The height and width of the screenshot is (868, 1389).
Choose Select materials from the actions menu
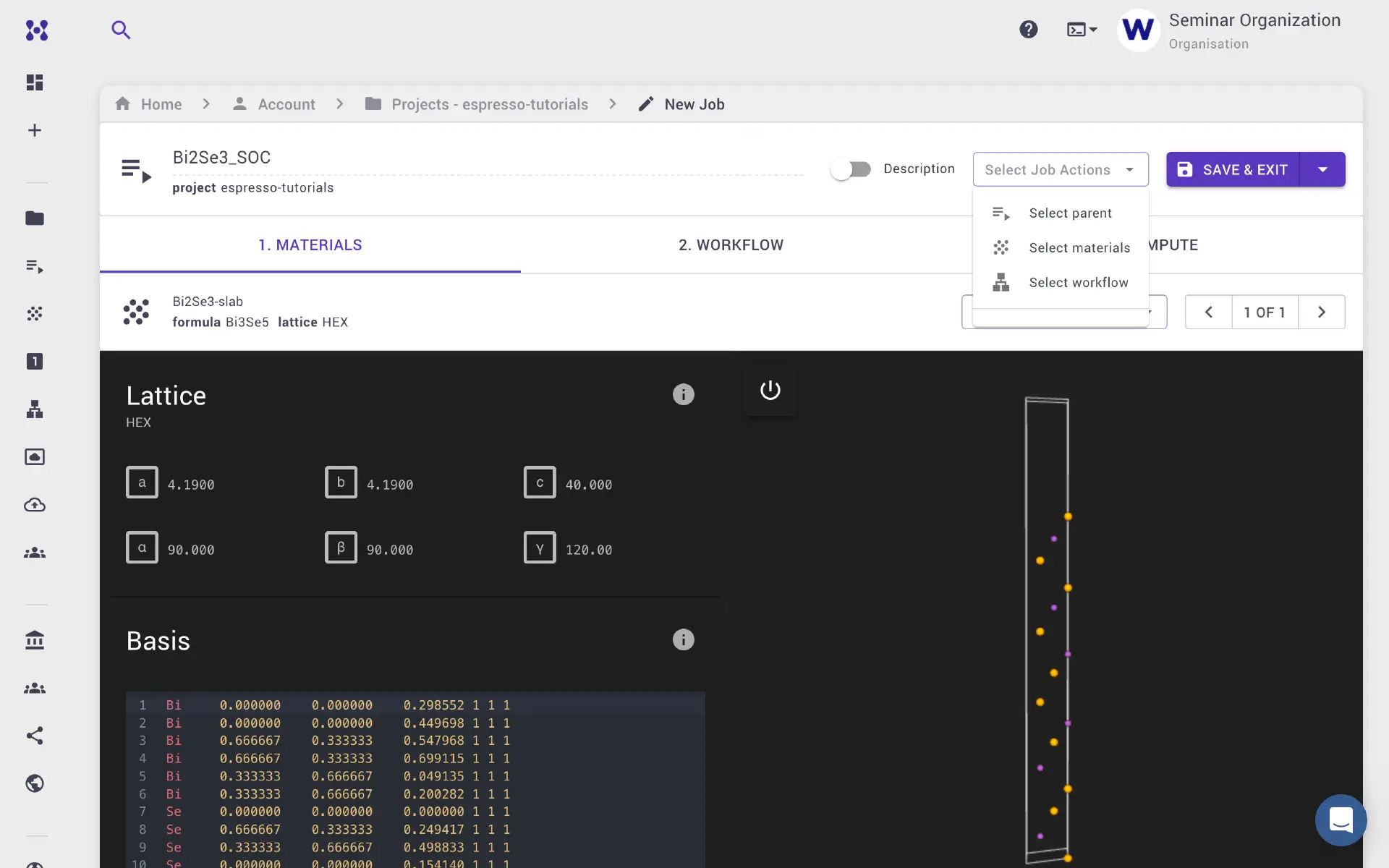pyautogui.click(x=1079, y=247)
